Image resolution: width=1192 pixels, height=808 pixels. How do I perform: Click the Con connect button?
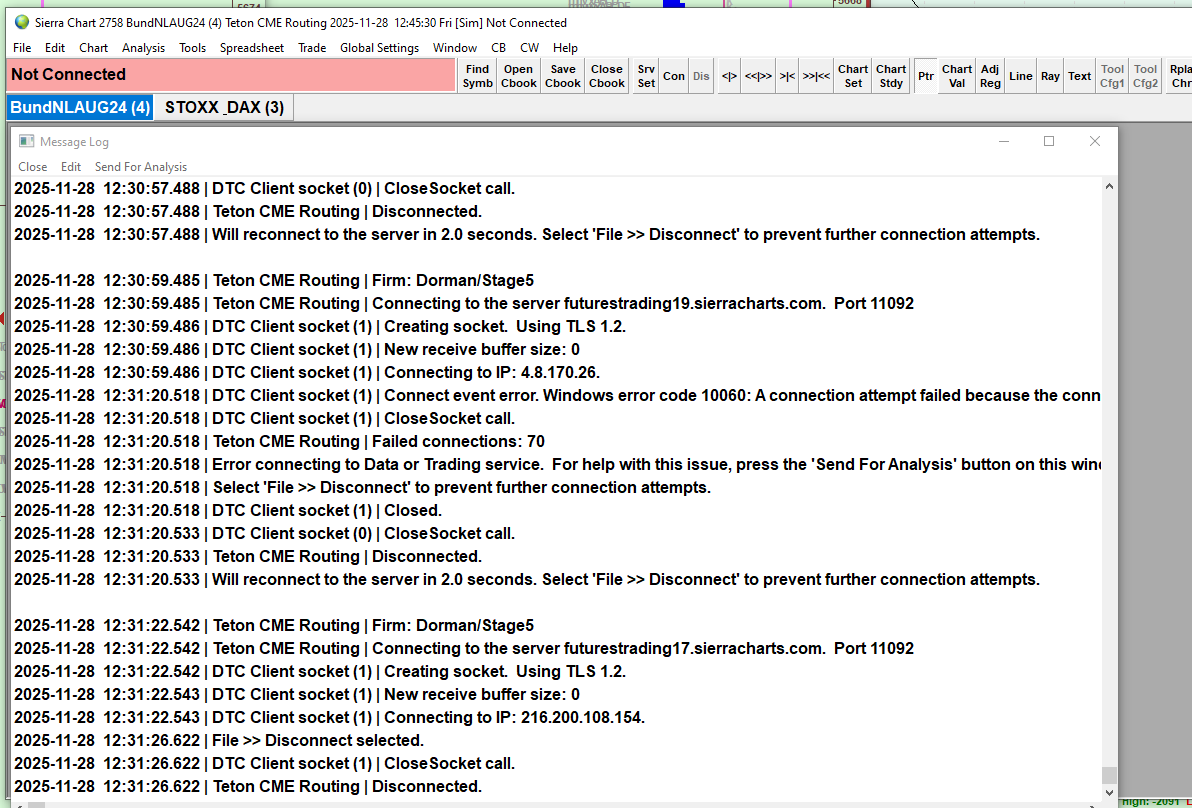click(674, 76)
